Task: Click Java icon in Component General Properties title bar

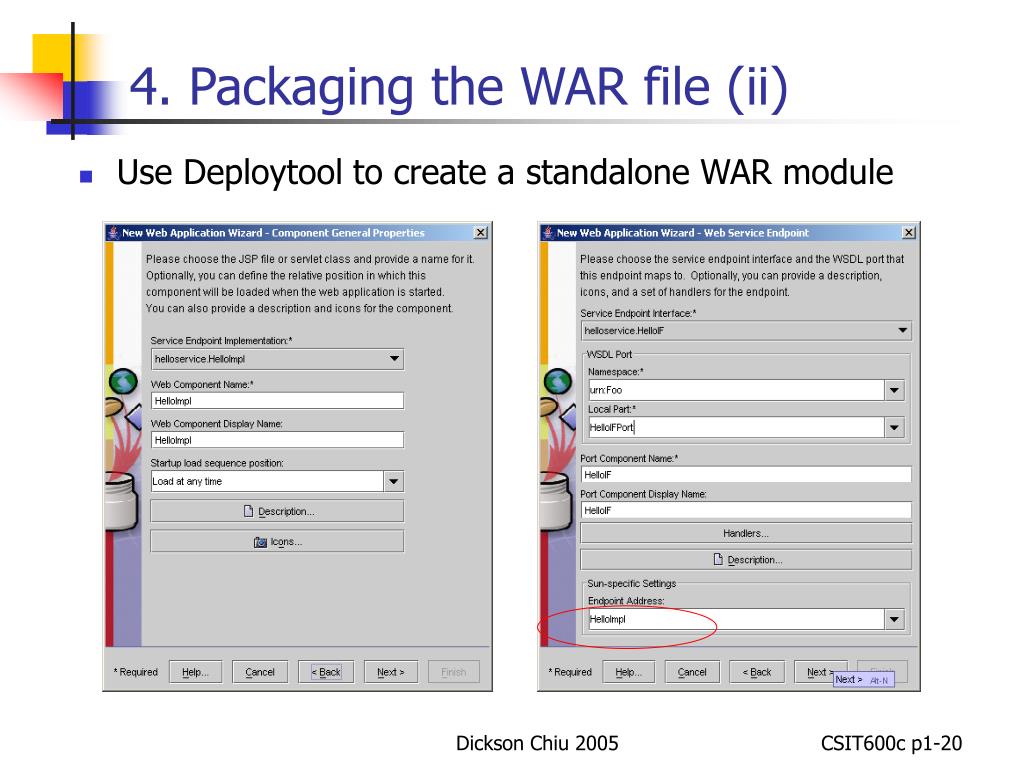Action: click(113, 232)
